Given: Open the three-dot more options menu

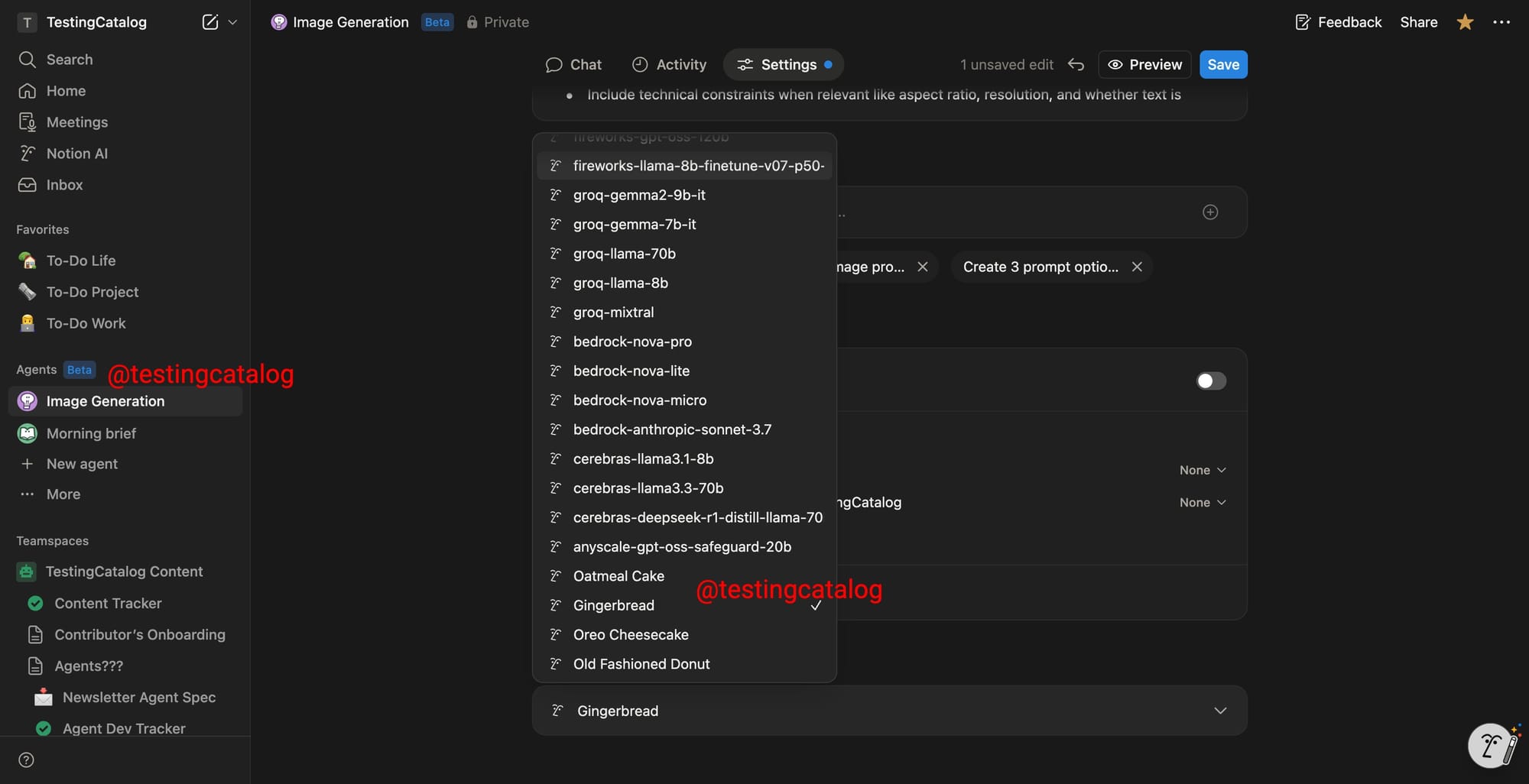Looking at the screenshot, I should tap(1501, 22).
